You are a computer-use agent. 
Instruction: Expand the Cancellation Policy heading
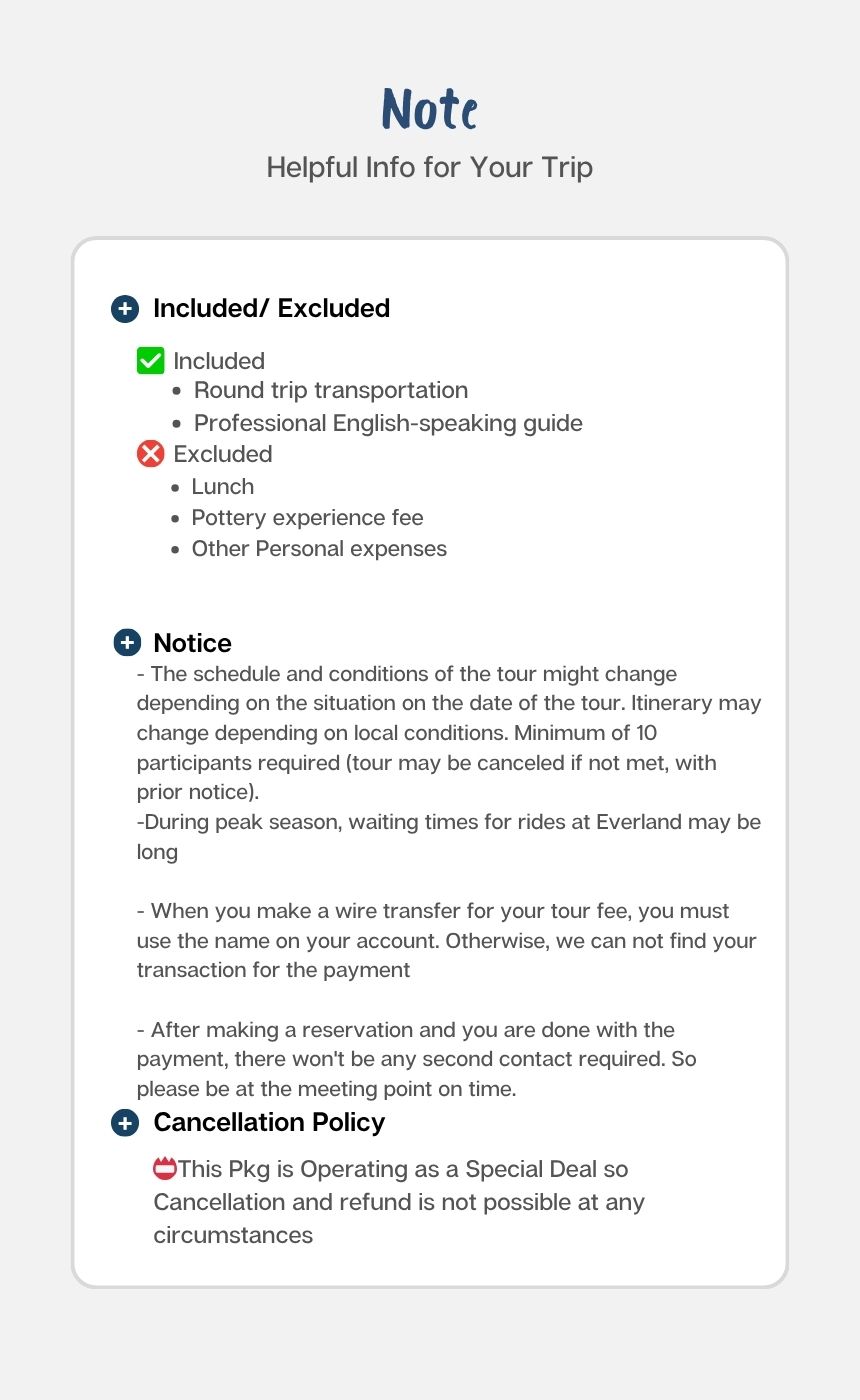[269, 1123]
